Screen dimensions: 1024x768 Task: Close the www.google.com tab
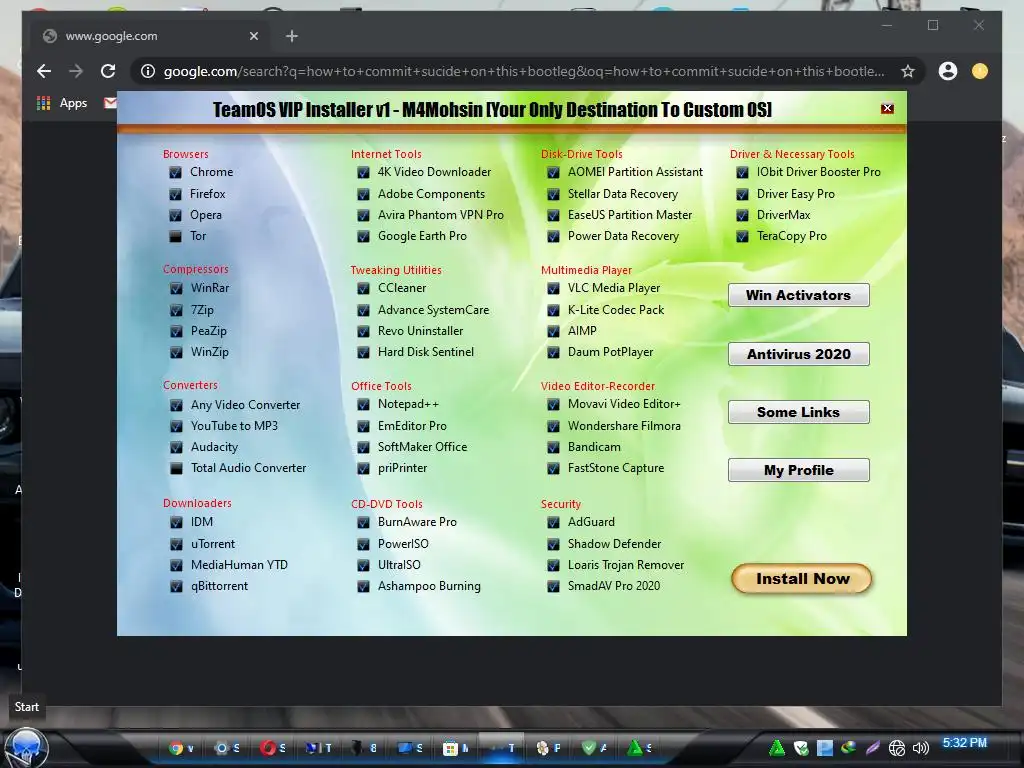254,36
